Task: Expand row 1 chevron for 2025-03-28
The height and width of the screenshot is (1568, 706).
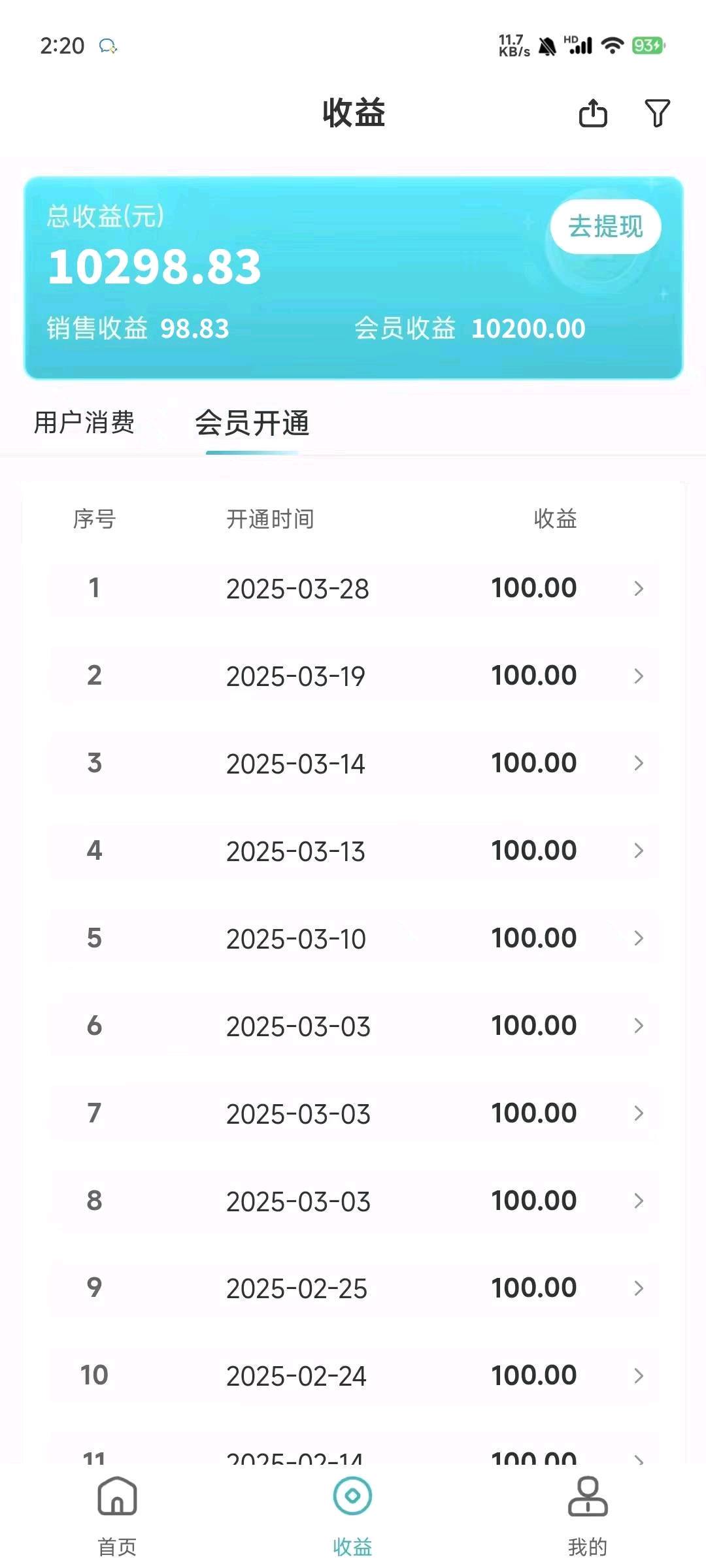Action: [x=639, y=589]
